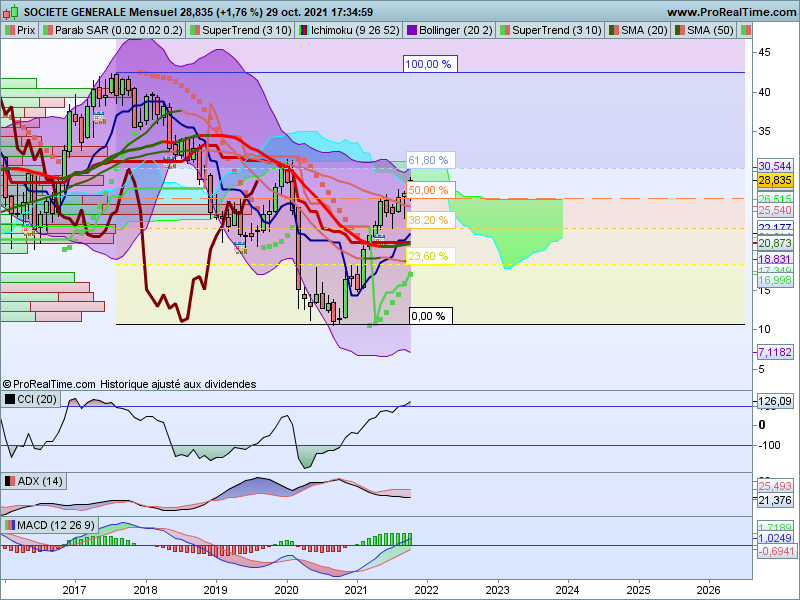
Task: Click the 2024 year marker on time axis
Action: click(567, 590)
